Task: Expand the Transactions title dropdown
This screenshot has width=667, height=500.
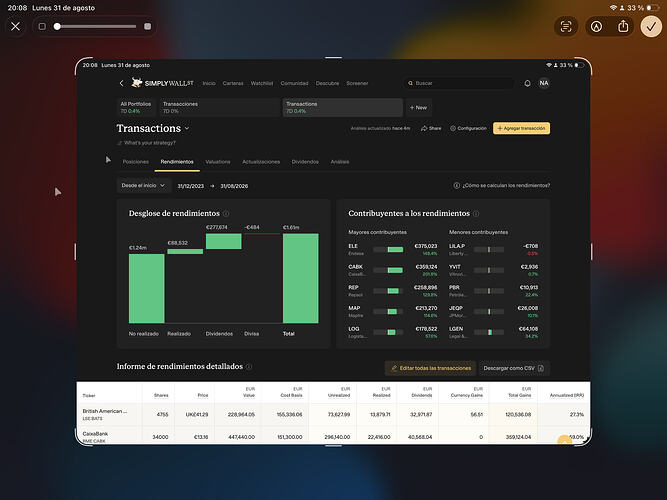Action: click(187, 128)
